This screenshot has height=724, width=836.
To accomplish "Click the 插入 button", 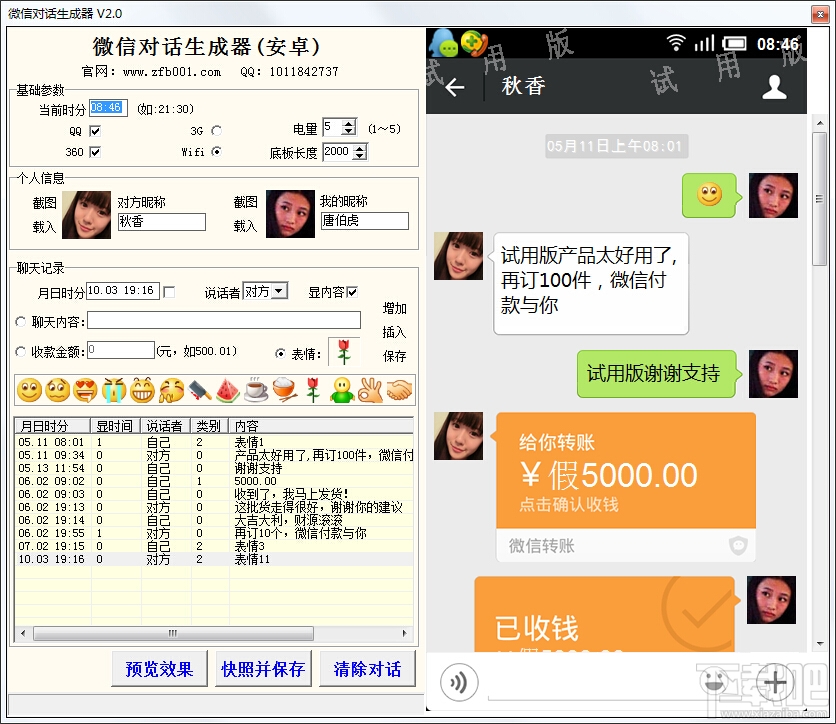I will tap(395, 332).
